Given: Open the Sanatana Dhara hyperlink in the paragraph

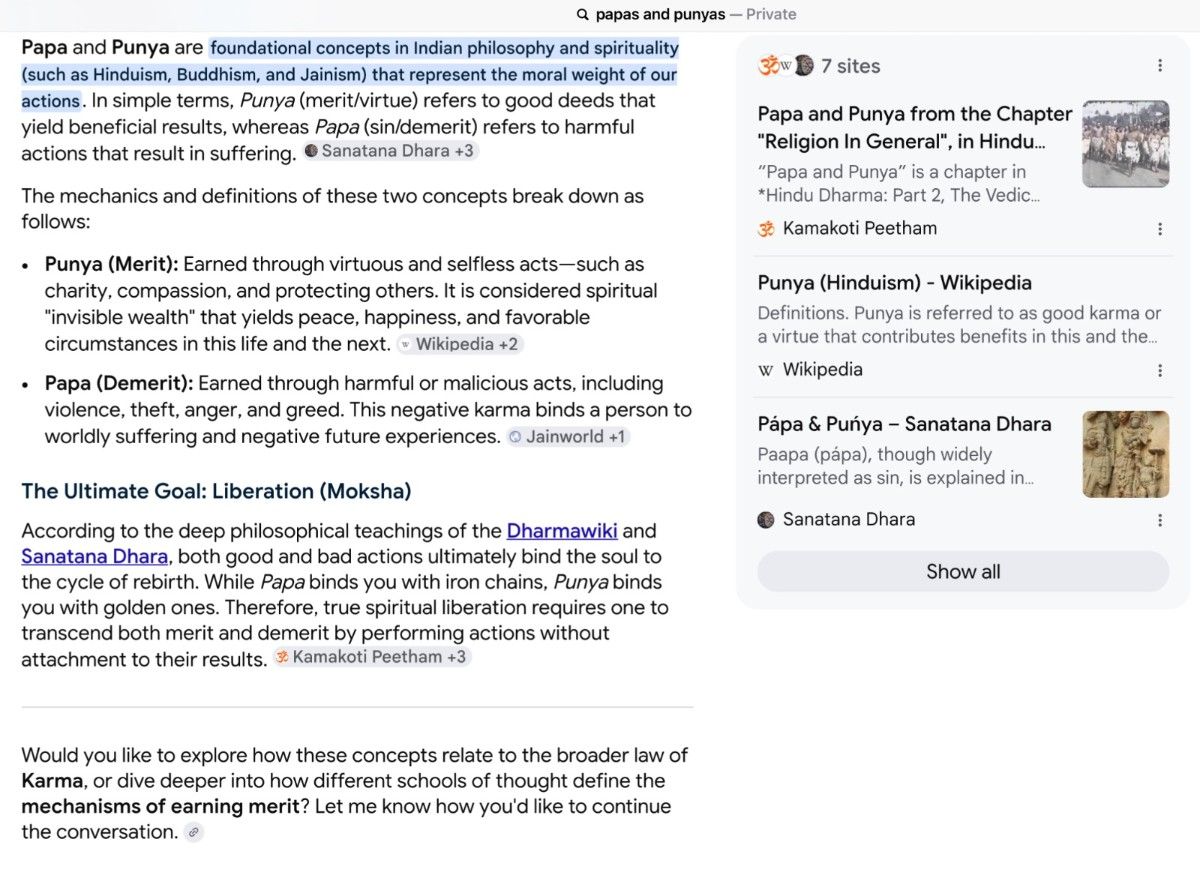Looking at the screenshot, I should 95,557.
